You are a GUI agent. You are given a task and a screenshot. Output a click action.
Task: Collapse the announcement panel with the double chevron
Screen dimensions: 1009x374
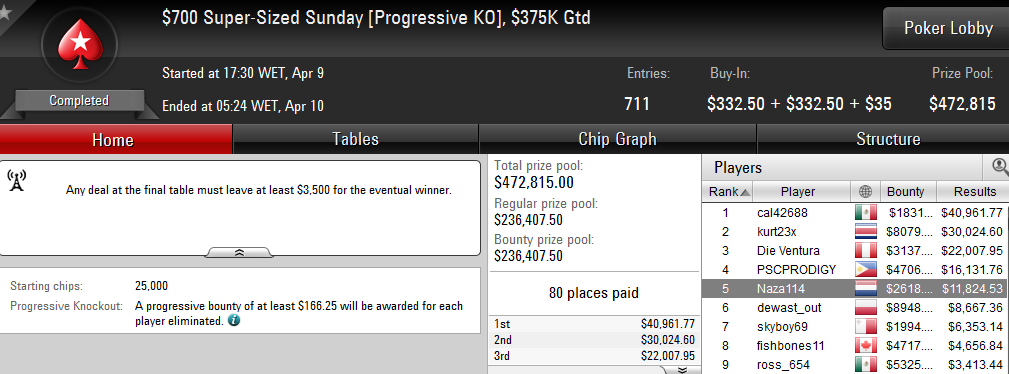click(239, 252)
